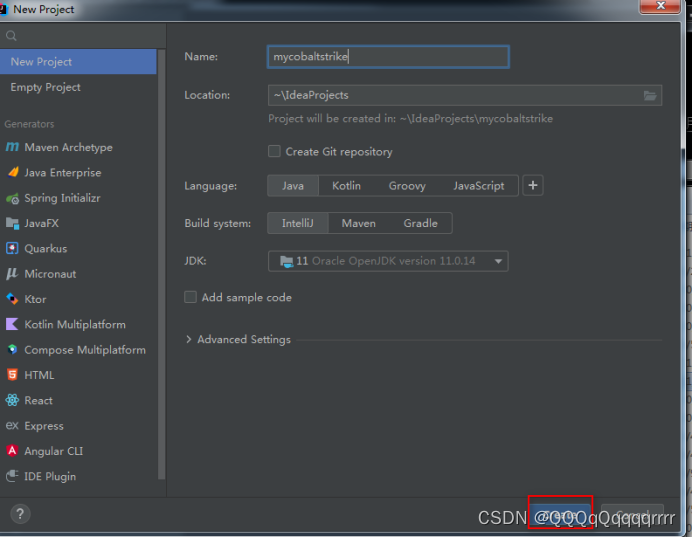Select the JavaFX generator icon
Image resolution: width=692 pixels, height=538 pixels.
click(12, 223)
